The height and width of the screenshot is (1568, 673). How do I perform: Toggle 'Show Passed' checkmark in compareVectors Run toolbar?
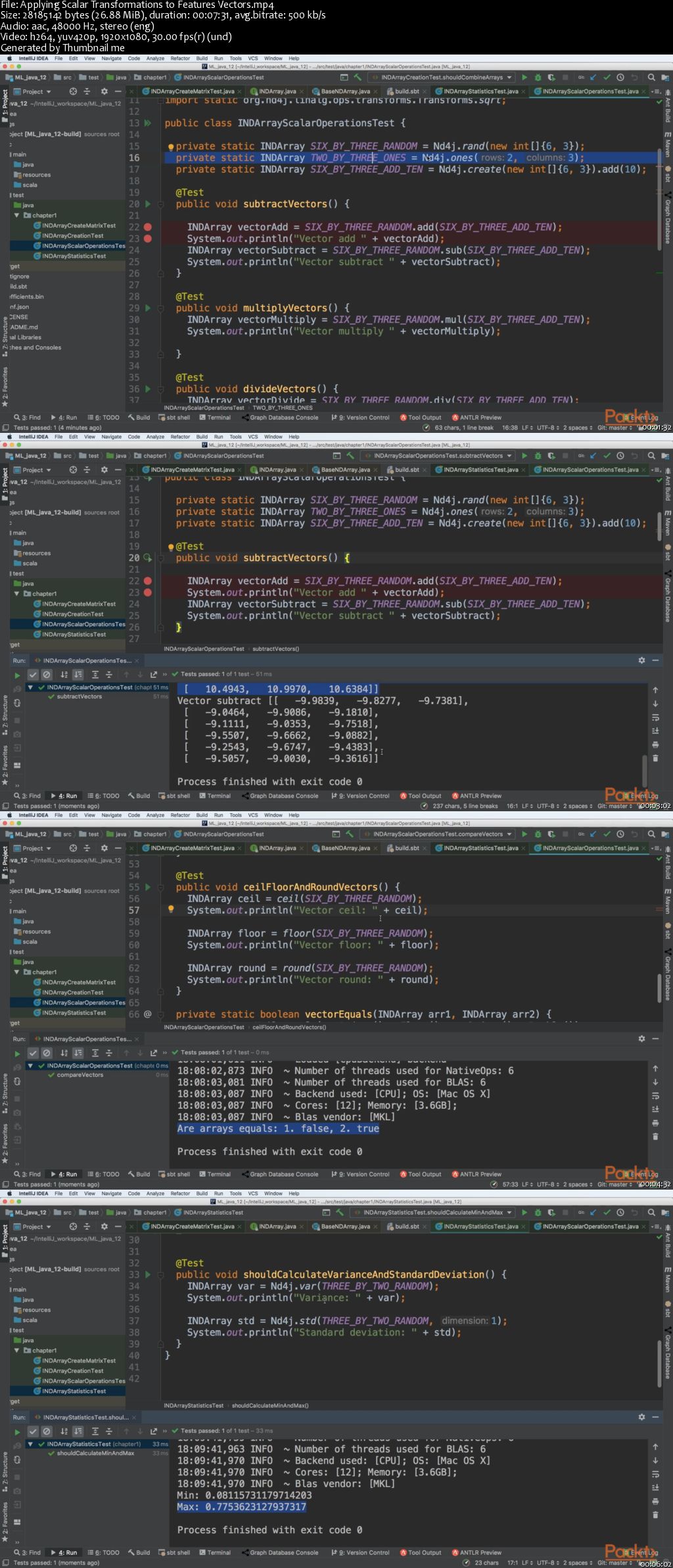33,1053
